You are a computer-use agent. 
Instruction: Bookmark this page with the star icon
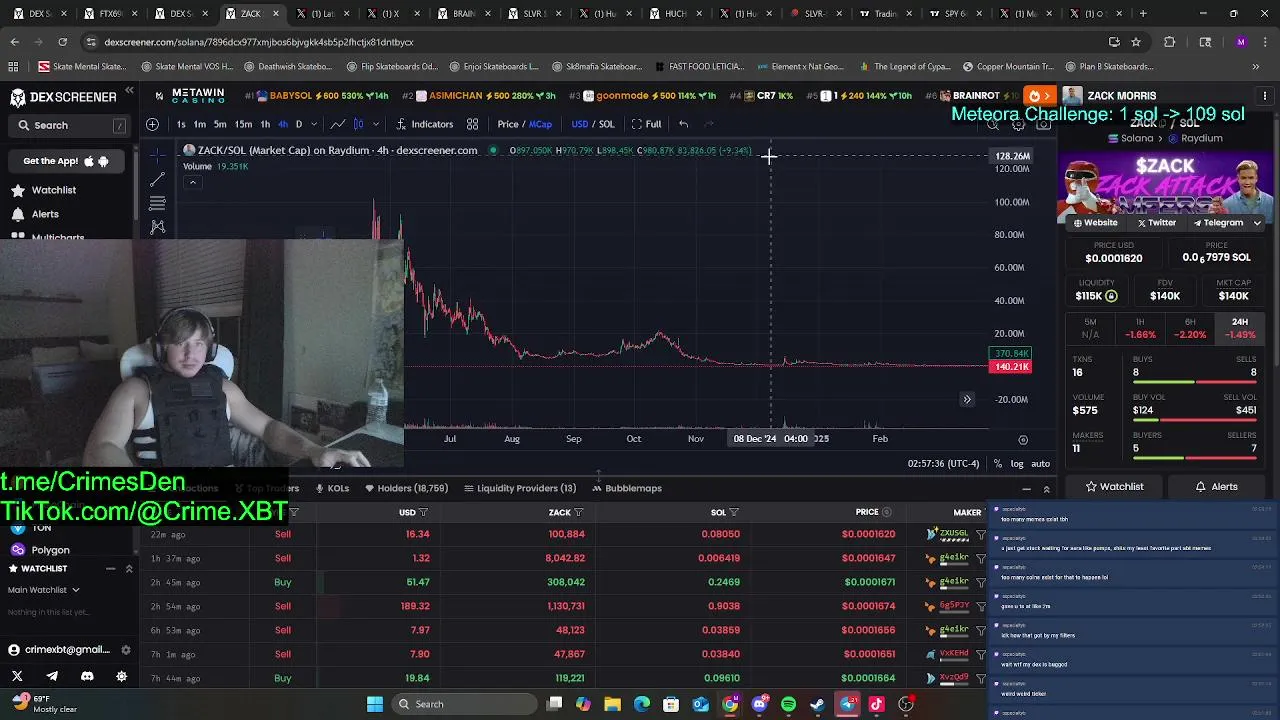(1136, 42)
